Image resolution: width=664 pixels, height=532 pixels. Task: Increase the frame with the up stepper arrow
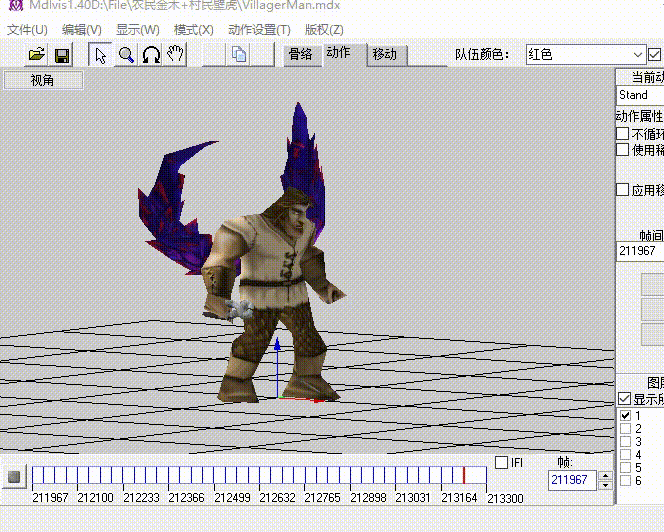[606, 476]
